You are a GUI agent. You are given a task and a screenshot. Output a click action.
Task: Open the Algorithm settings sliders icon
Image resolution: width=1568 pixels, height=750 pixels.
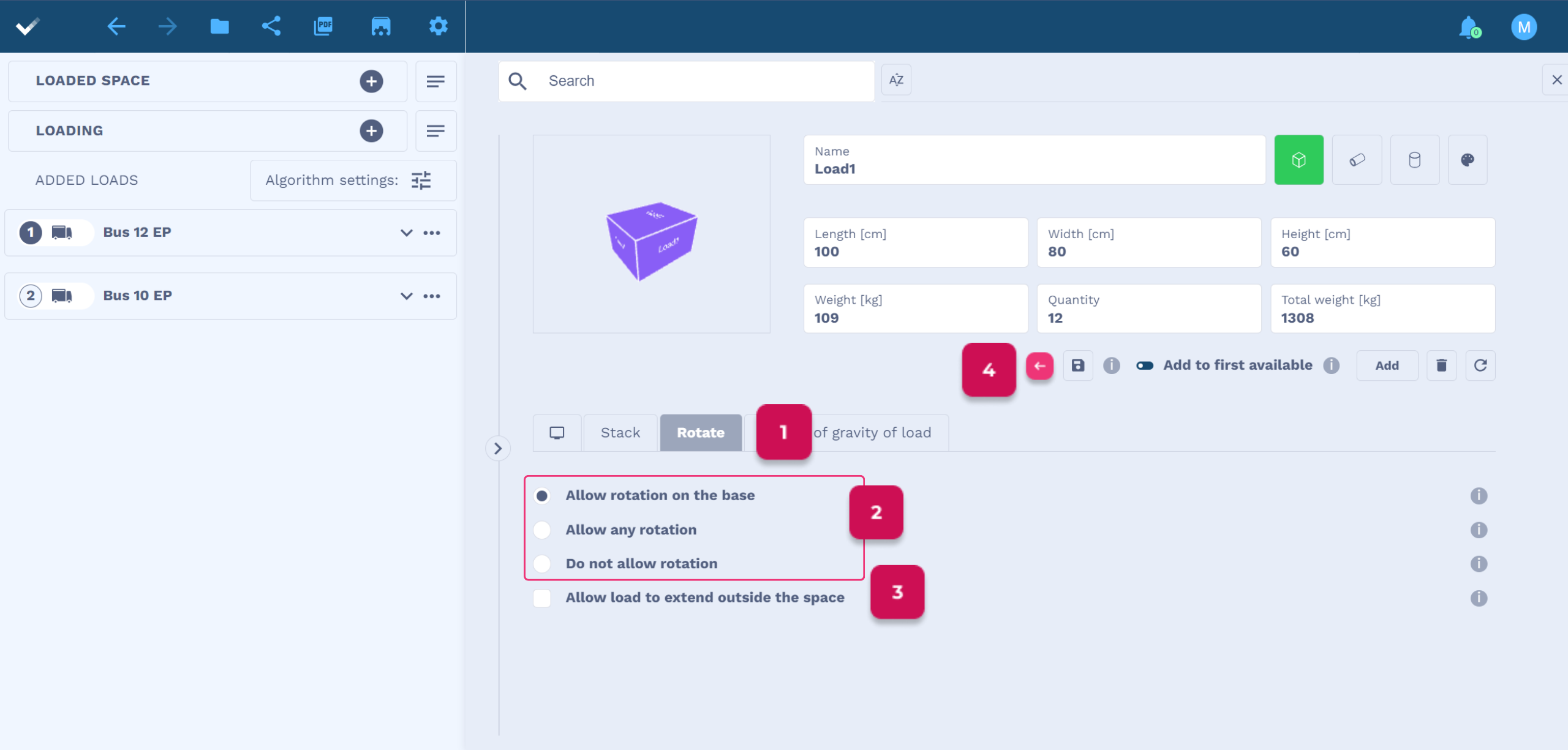[x=421, y=181]
